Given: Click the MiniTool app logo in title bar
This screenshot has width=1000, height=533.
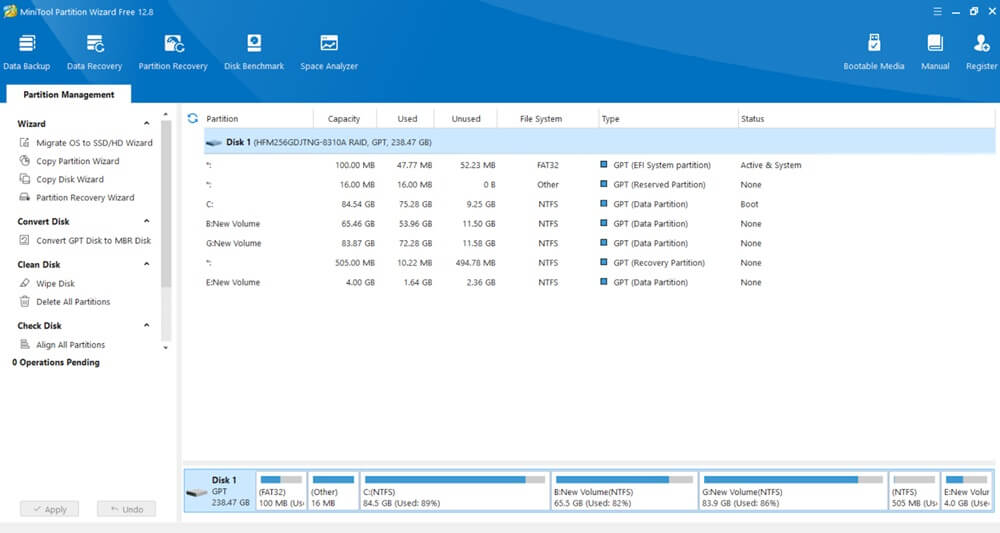Looking at the screenshot, I should 10,11.
